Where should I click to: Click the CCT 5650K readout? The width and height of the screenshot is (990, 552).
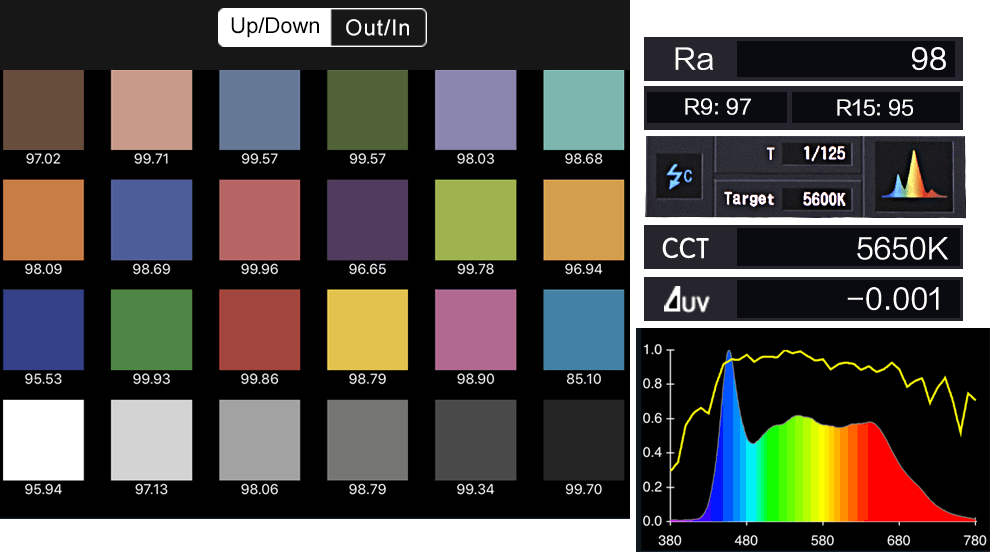[803, 248]
